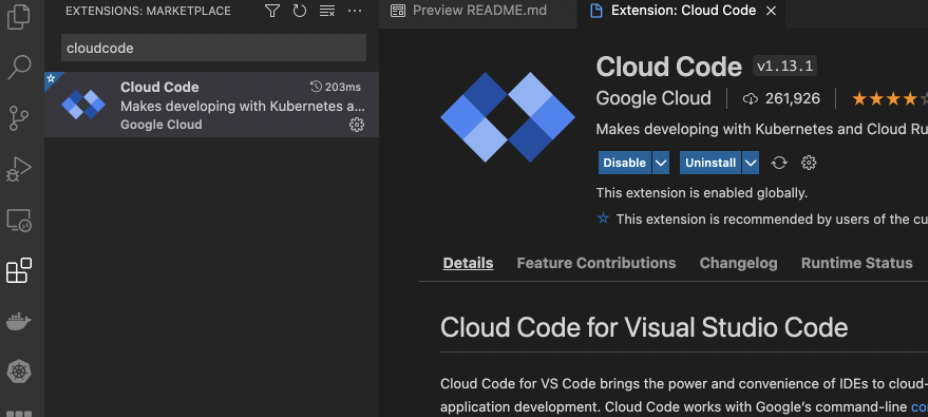Image resolution: width=928 pixels, height=417 pixels.
Task: Click the recommended-by-users star note
Action: pyautogui.click(x=762, y=219)
